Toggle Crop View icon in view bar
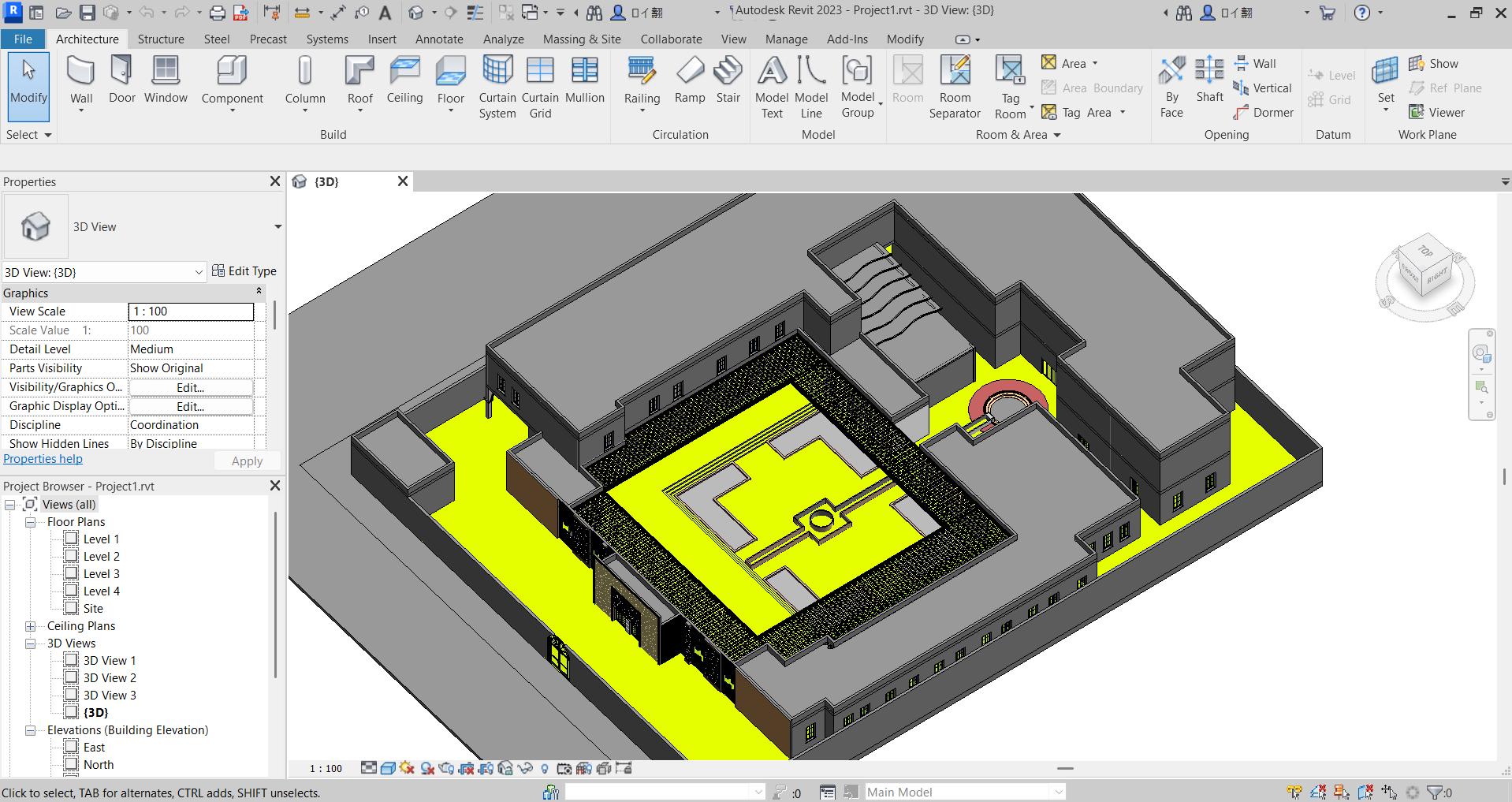The height and width of the screenshot is (802, 1512). click(x=466, y=768)
